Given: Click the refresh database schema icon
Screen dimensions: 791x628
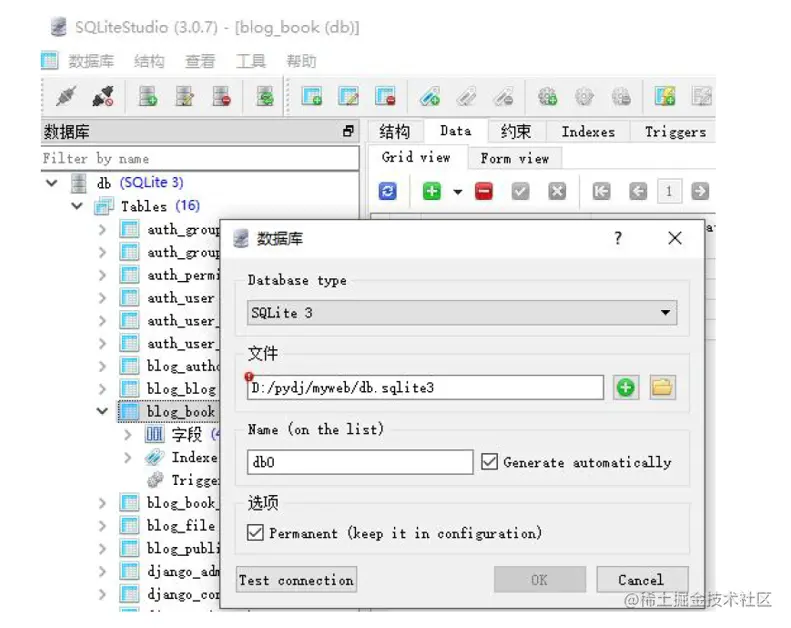Looking at the screenshot, I should pyautogui.click(x=265, y=96).
